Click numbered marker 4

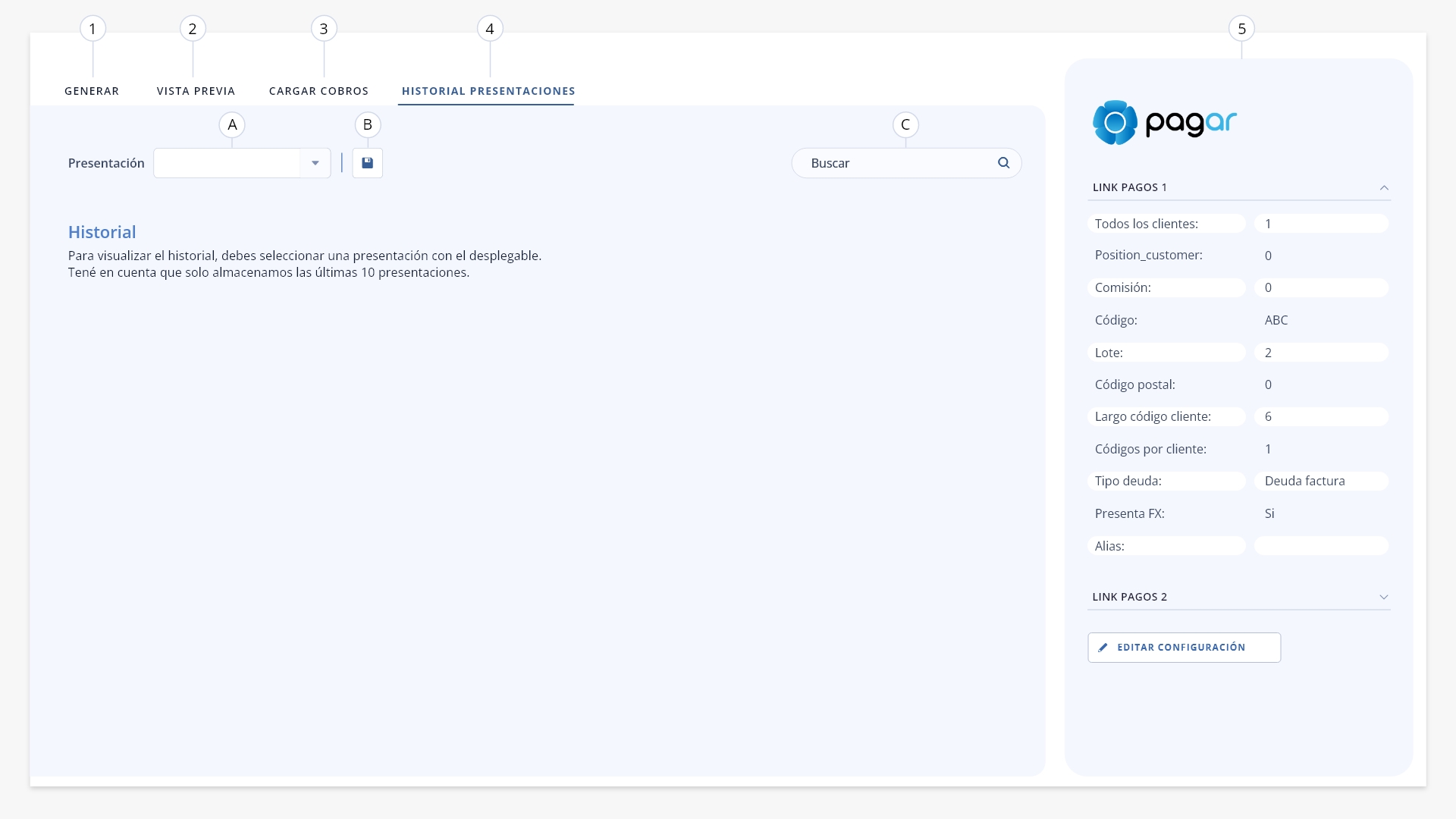click(490, 29)
